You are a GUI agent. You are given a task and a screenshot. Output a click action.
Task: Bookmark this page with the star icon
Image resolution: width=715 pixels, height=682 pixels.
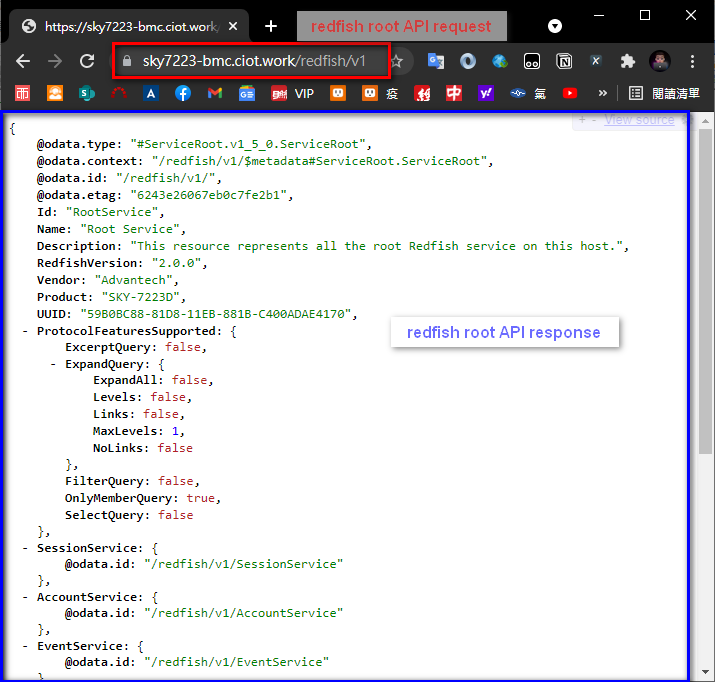coord(396,61)
